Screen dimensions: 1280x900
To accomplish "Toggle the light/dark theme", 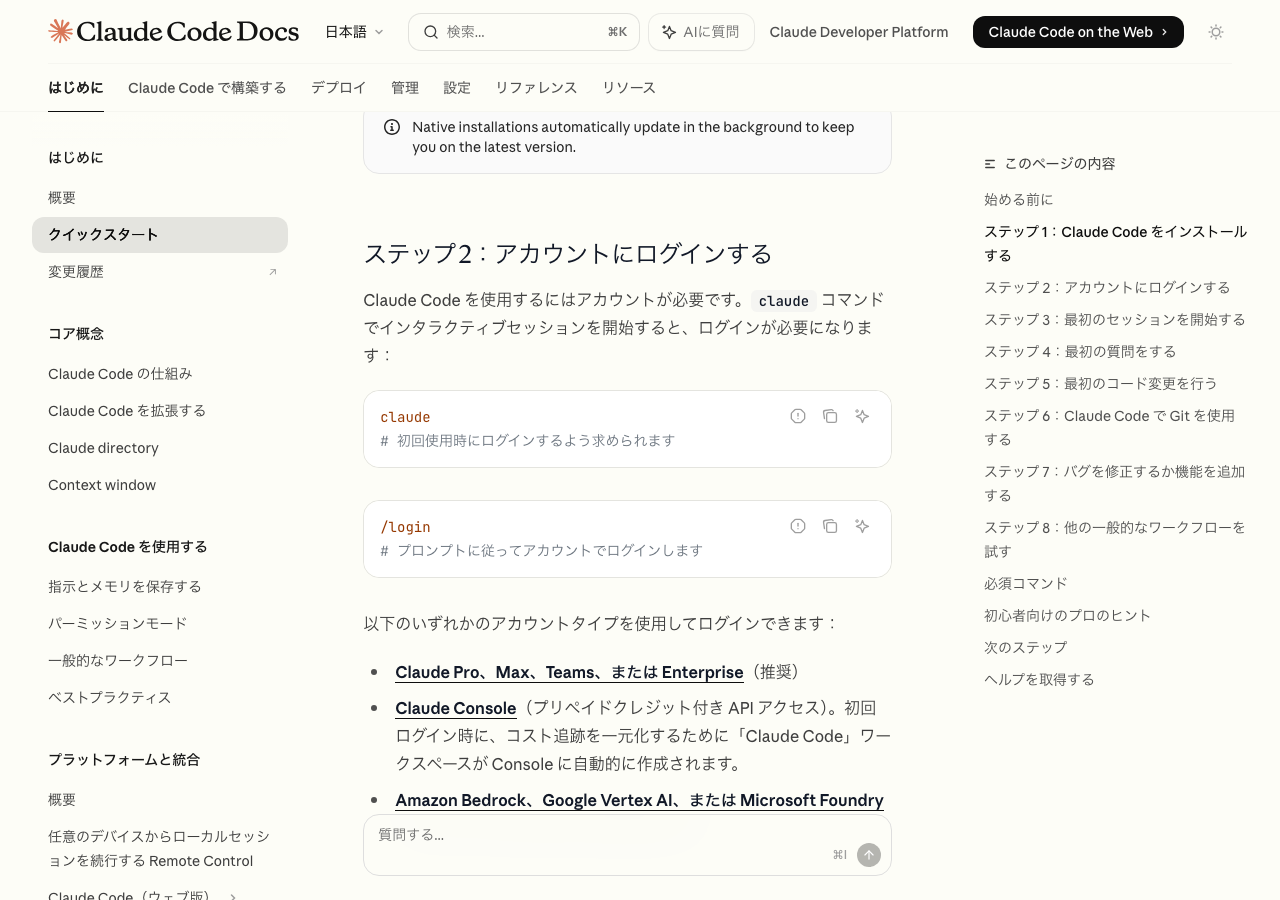I will coord(1216,32).
